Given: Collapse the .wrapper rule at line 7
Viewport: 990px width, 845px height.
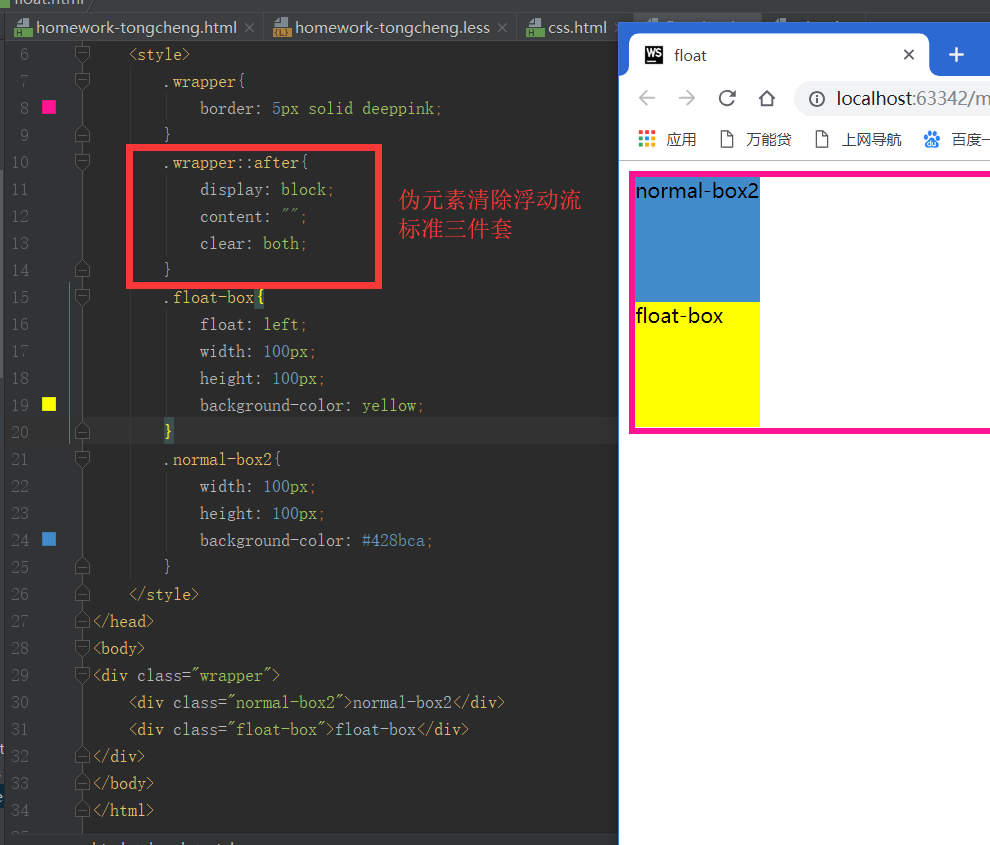Looking at the screenshot, I should tap(82, 80).
